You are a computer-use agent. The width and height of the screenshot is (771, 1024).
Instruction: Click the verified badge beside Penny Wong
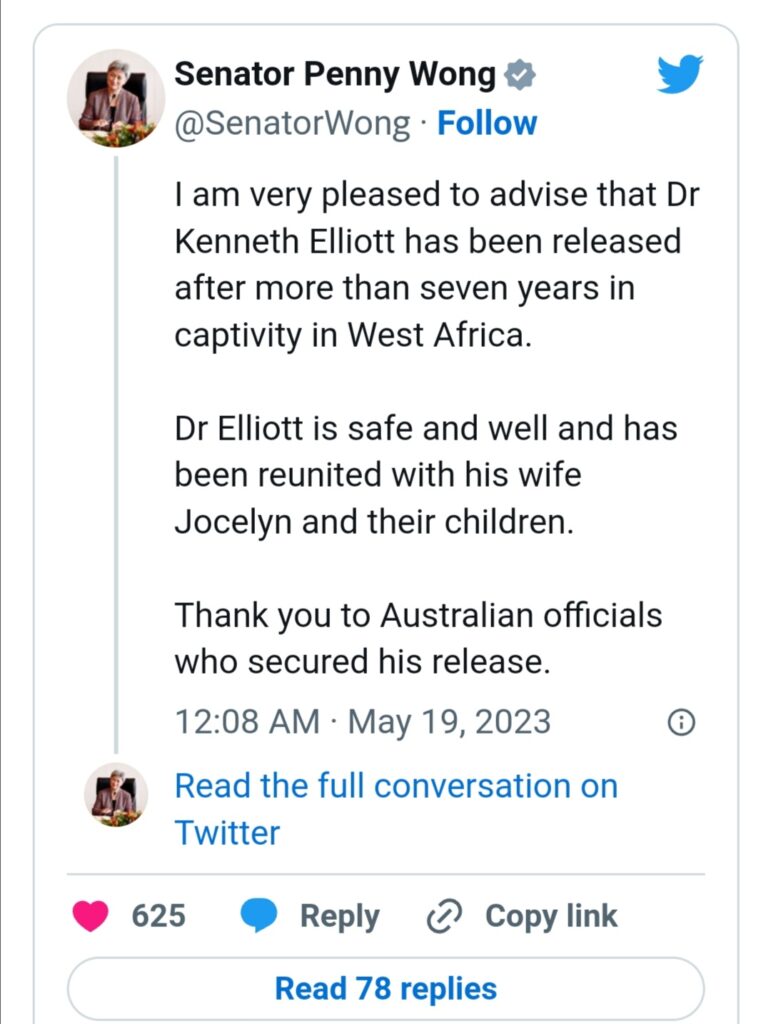click(520, 74)
